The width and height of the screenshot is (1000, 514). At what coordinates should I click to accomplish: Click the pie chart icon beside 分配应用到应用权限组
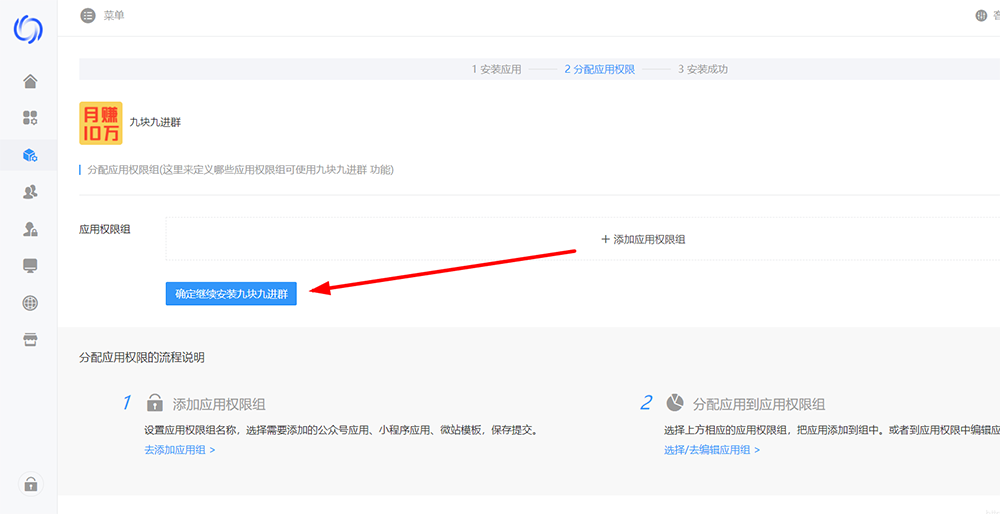675,402
